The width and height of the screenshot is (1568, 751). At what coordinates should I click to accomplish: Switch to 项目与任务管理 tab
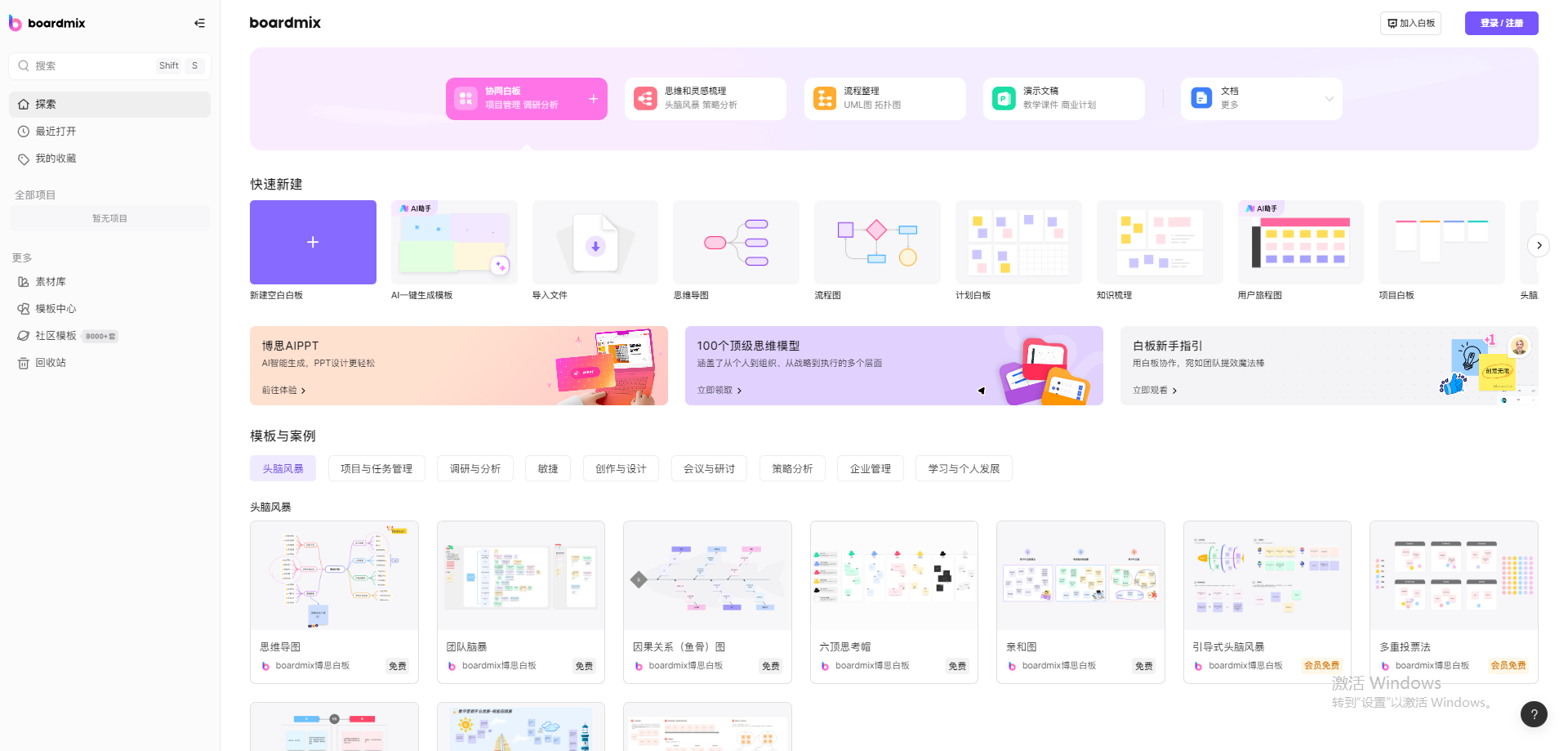(376, 469)
